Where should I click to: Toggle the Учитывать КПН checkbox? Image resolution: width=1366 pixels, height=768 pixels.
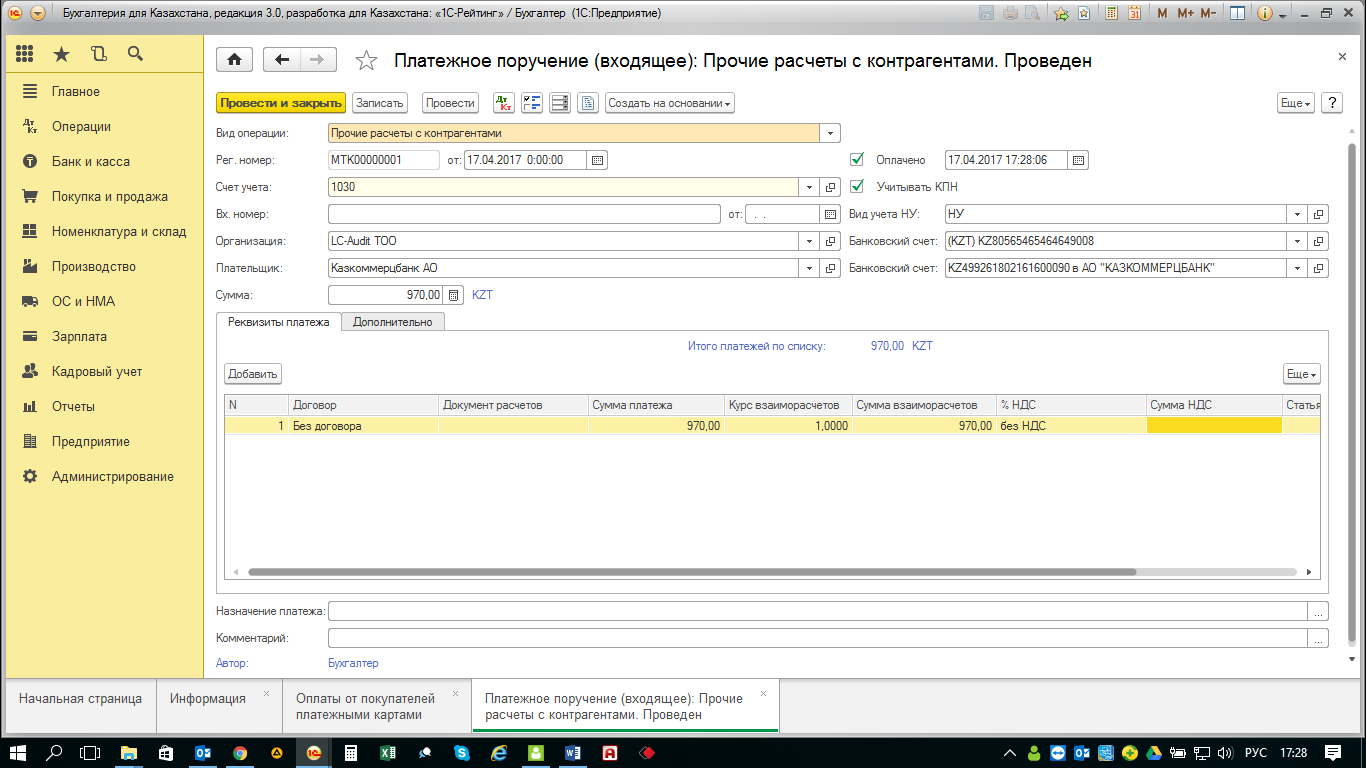856,186
